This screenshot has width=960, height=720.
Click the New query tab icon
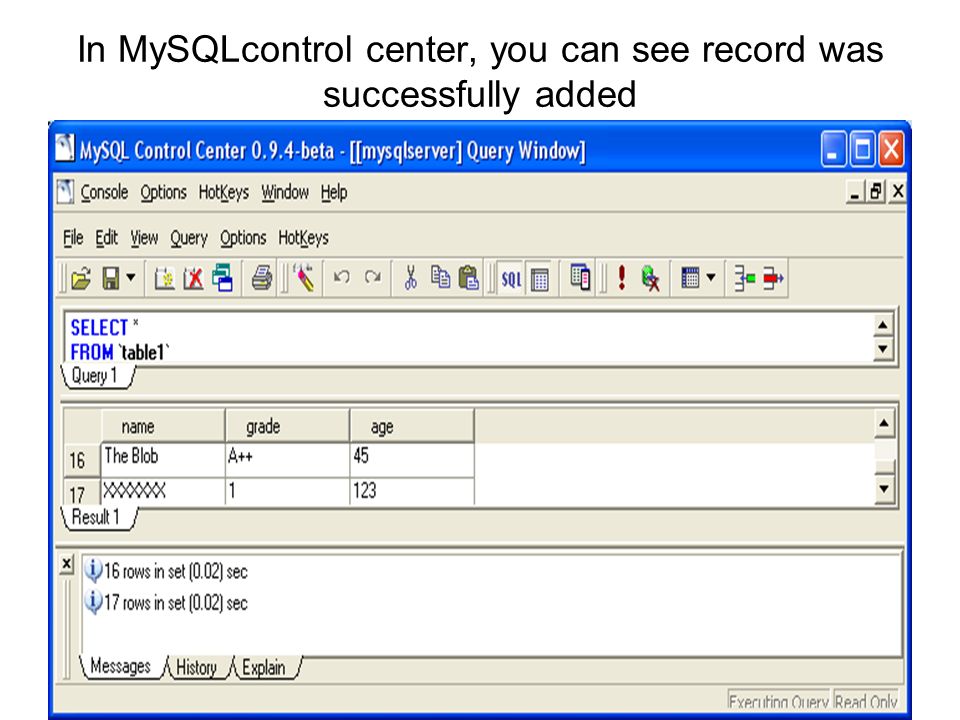pyautogui.click(x=164, y=279)
